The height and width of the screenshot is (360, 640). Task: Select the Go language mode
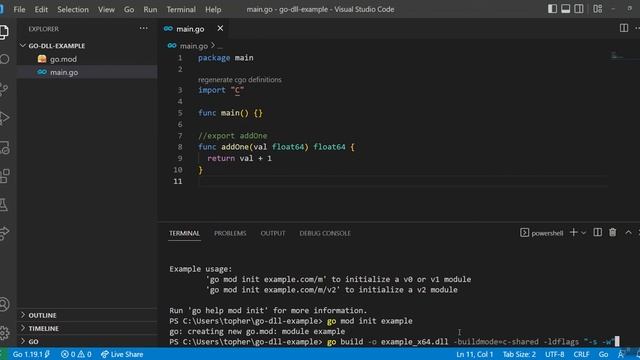pyautogui.click(x=603, y=354)
